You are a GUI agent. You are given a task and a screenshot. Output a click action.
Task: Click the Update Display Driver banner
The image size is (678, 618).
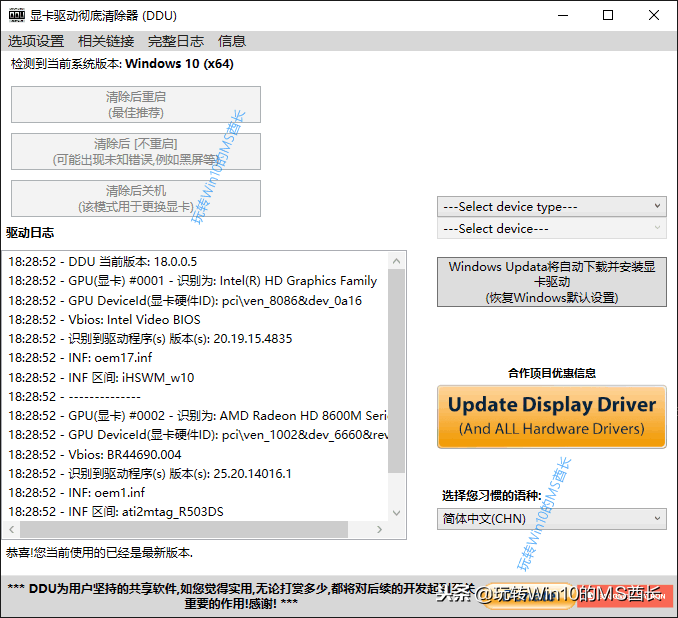click(552, 417)
